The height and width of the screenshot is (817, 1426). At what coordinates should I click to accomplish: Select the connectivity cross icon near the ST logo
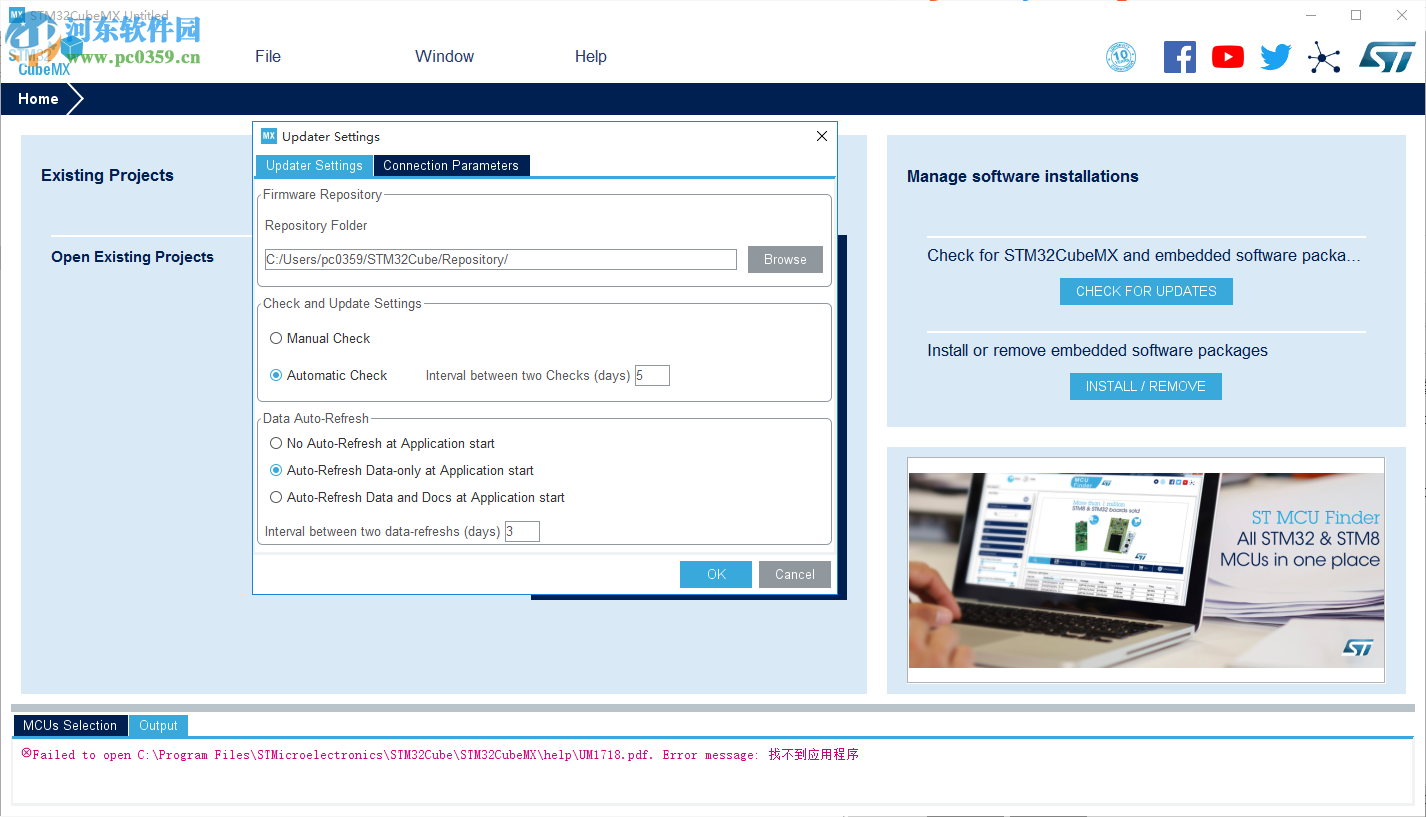pyautogui.click(x=1323, y=57)
